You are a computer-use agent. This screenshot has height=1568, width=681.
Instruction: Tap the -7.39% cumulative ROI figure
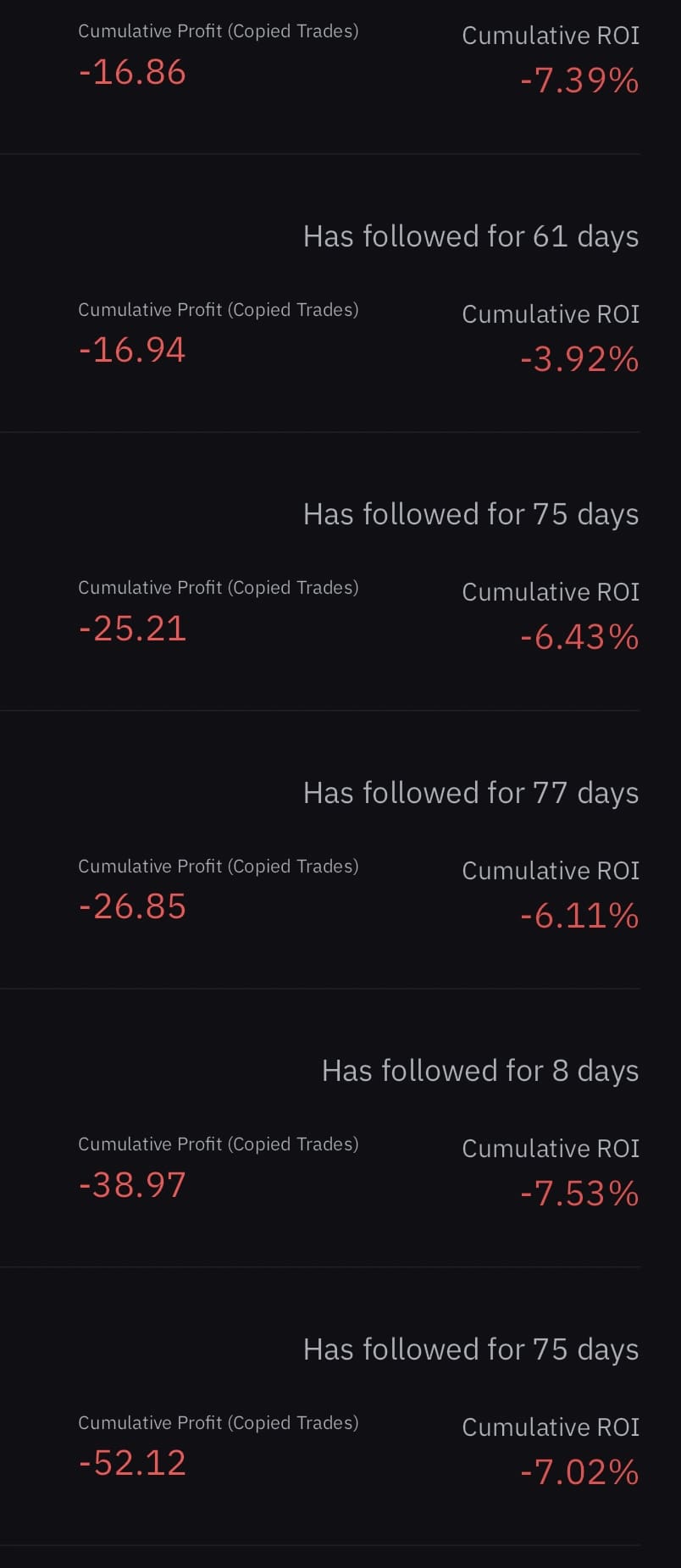point(579,81)
